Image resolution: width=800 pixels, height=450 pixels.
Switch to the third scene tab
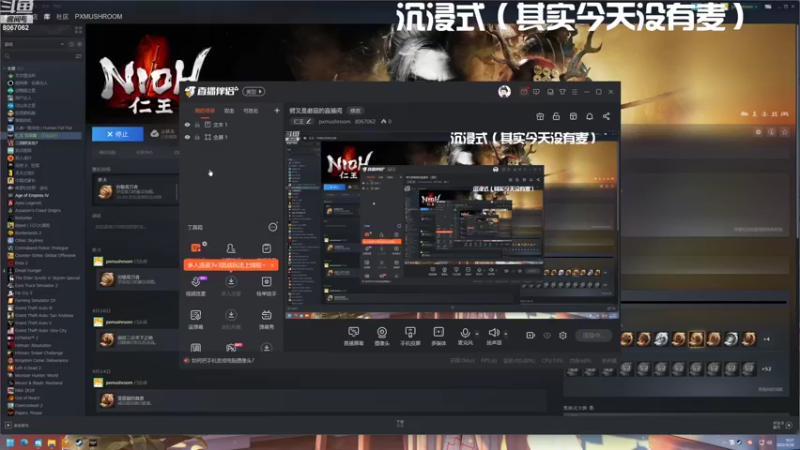pyautogui.click(x=251, y=111)
